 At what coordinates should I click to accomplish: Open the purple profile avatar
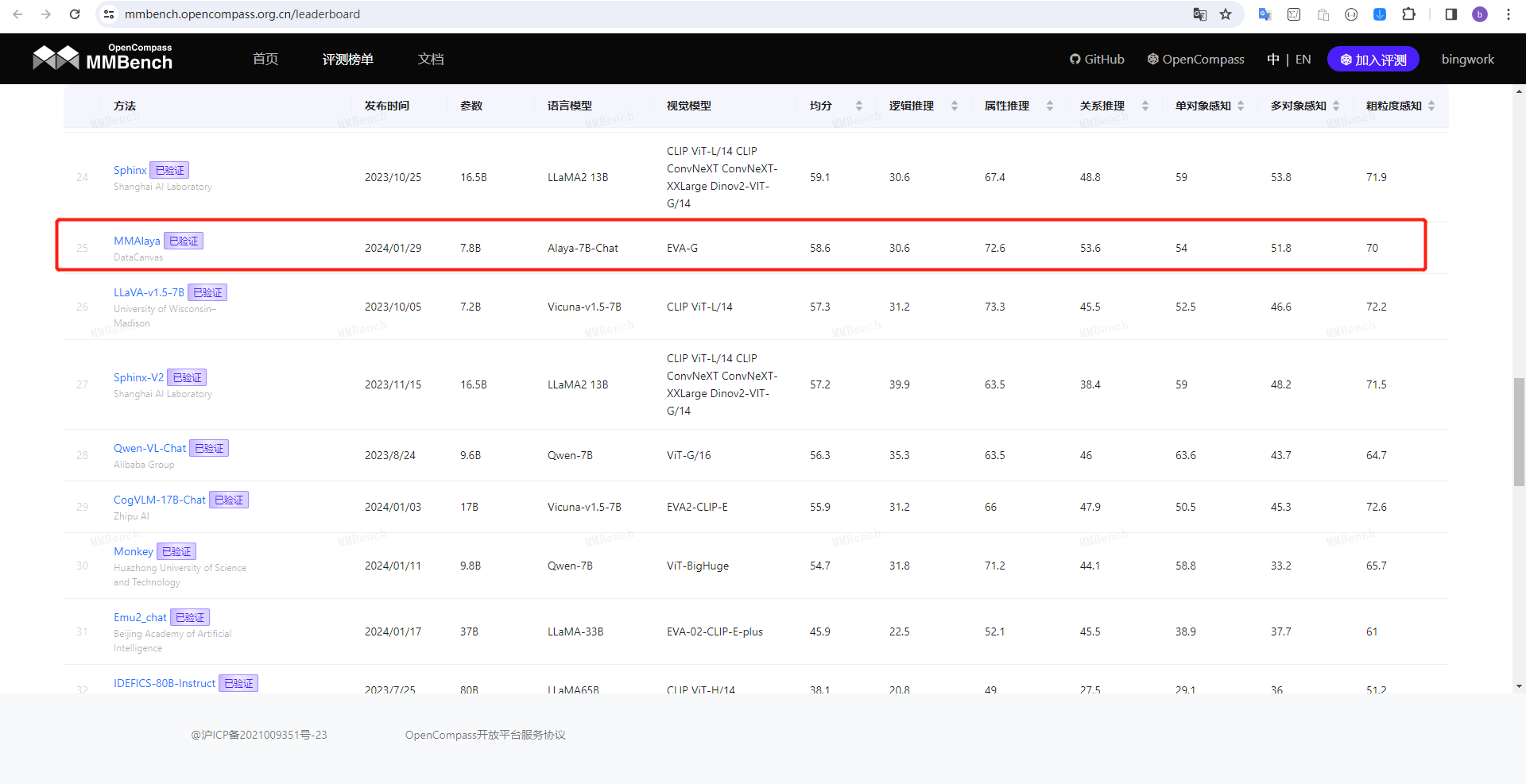coord(1480,14)
